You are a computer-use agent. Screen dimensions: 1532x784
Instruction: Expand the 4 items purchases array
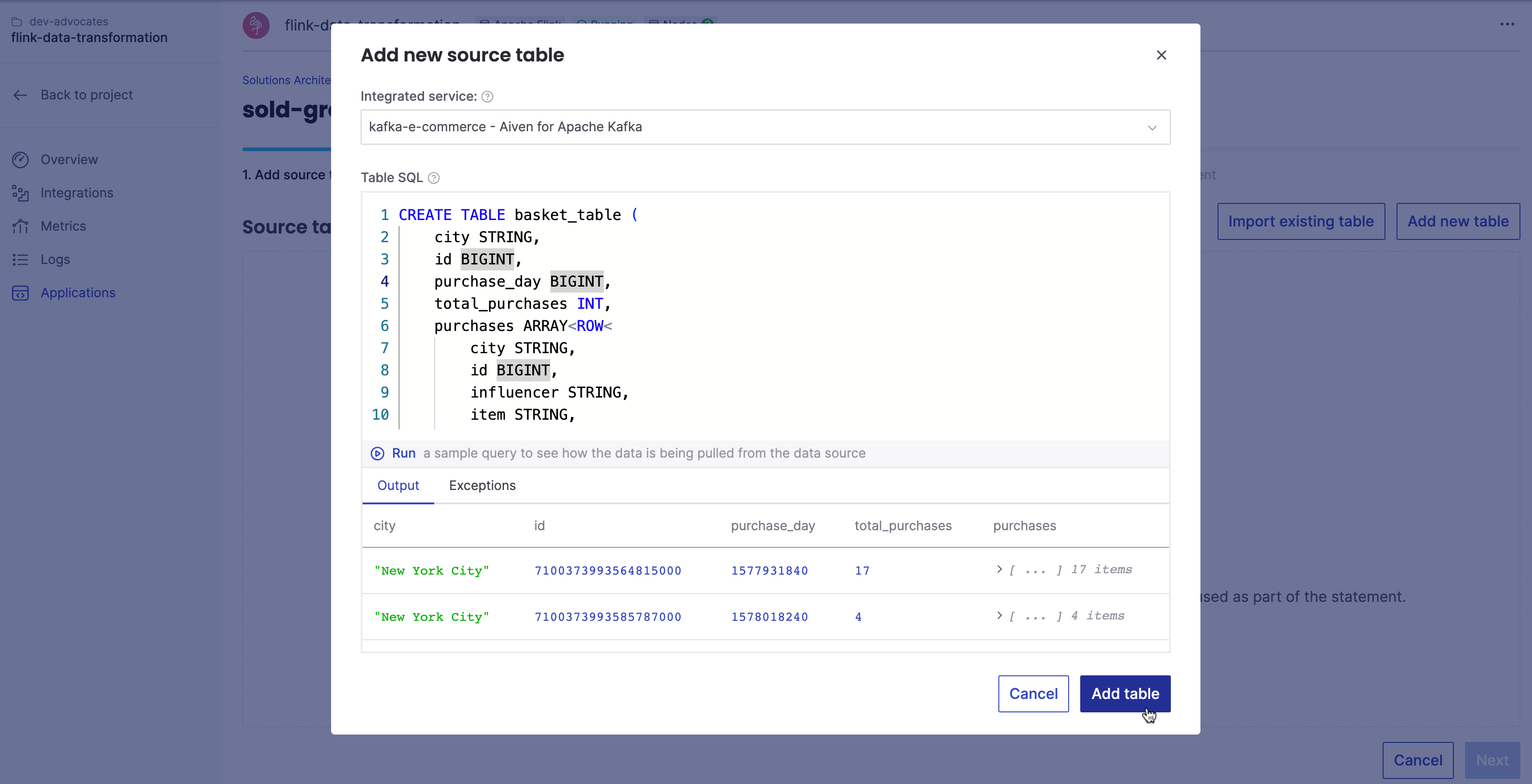pyautogui.click(x=999, y=616)
